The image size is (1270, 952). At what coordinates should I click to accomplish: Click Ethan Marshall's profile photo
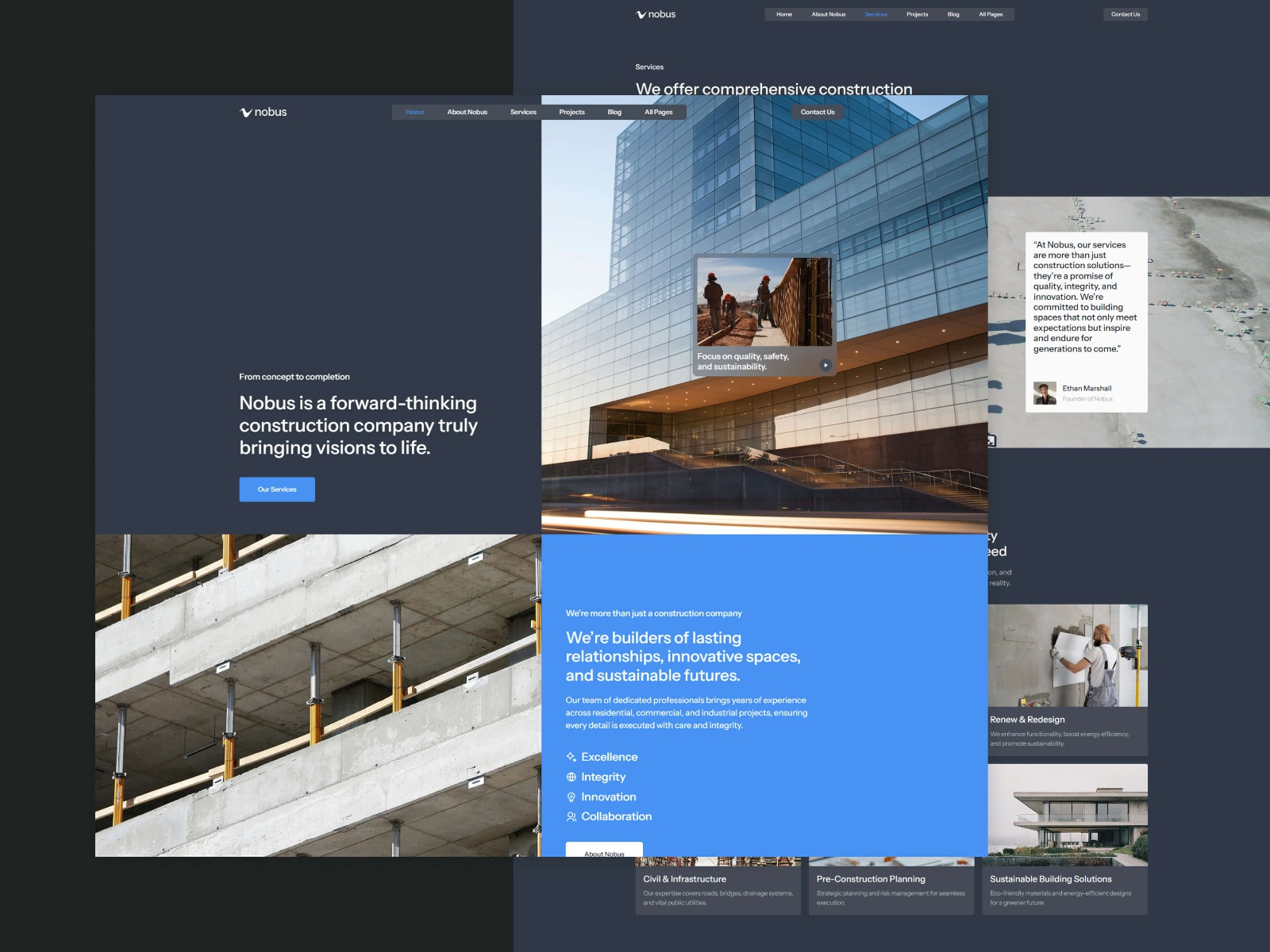tap(1046, 391)
